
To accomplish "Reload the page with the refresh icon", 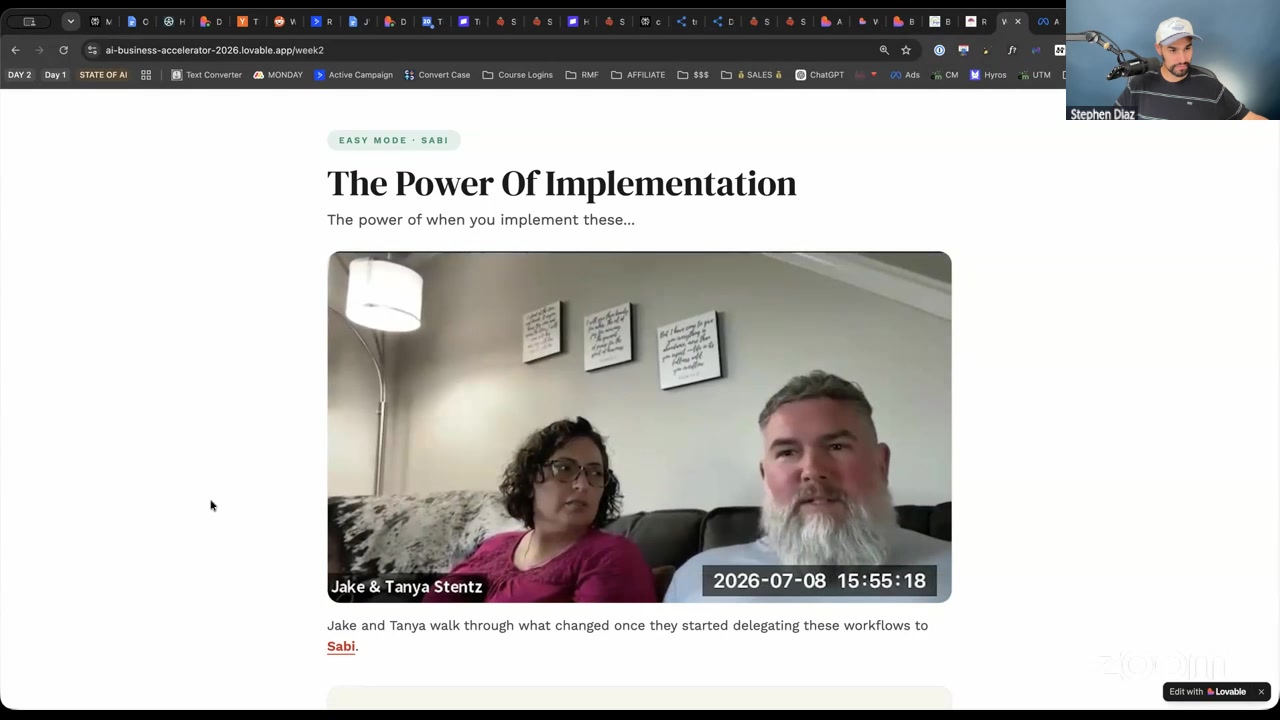I will tap(64, 50).
